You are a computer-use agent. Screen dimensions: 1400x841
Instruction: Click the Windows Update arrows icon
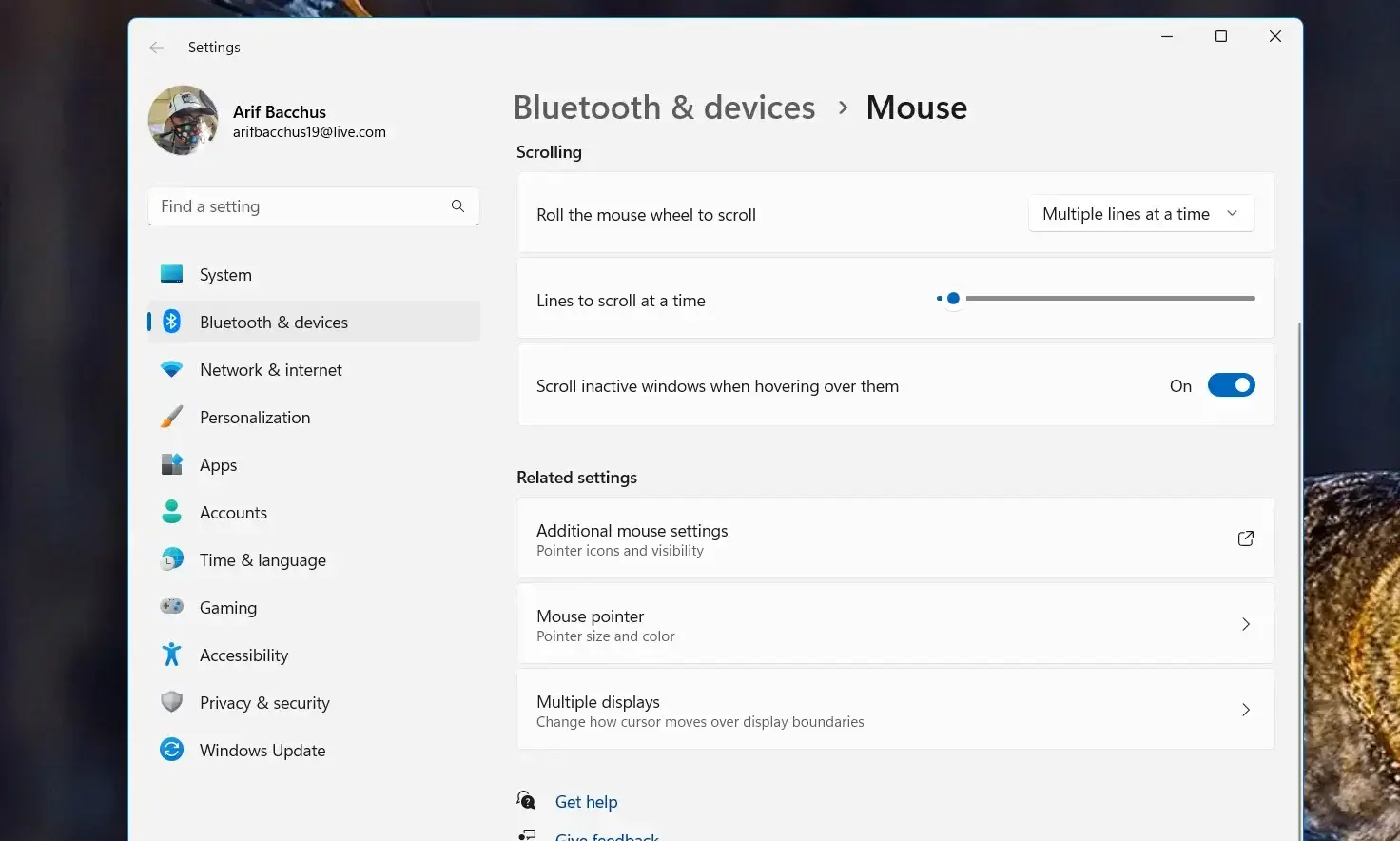click(172, 750)
